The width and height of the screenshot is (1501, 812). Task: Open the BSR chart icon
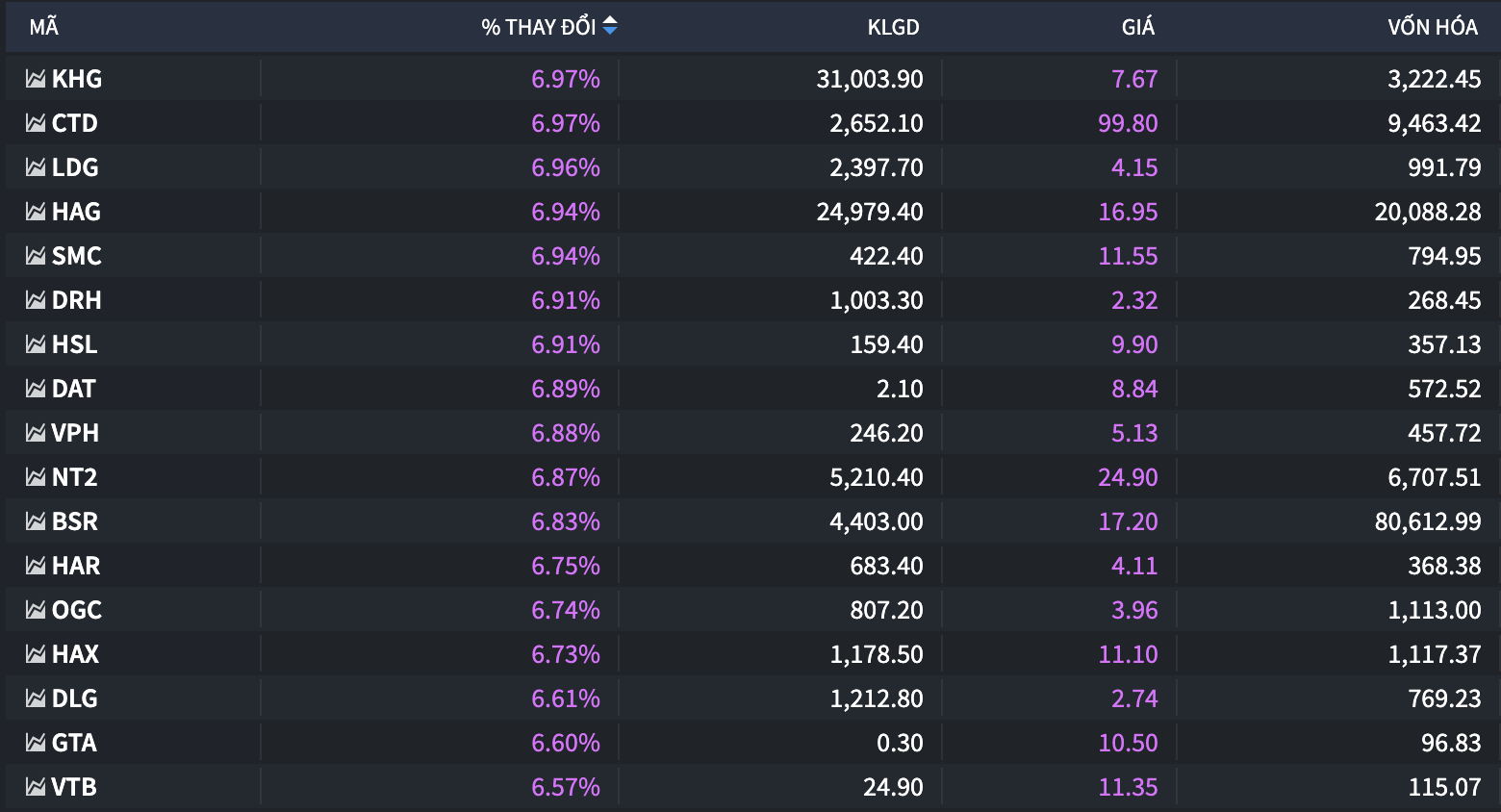[36, 521]
